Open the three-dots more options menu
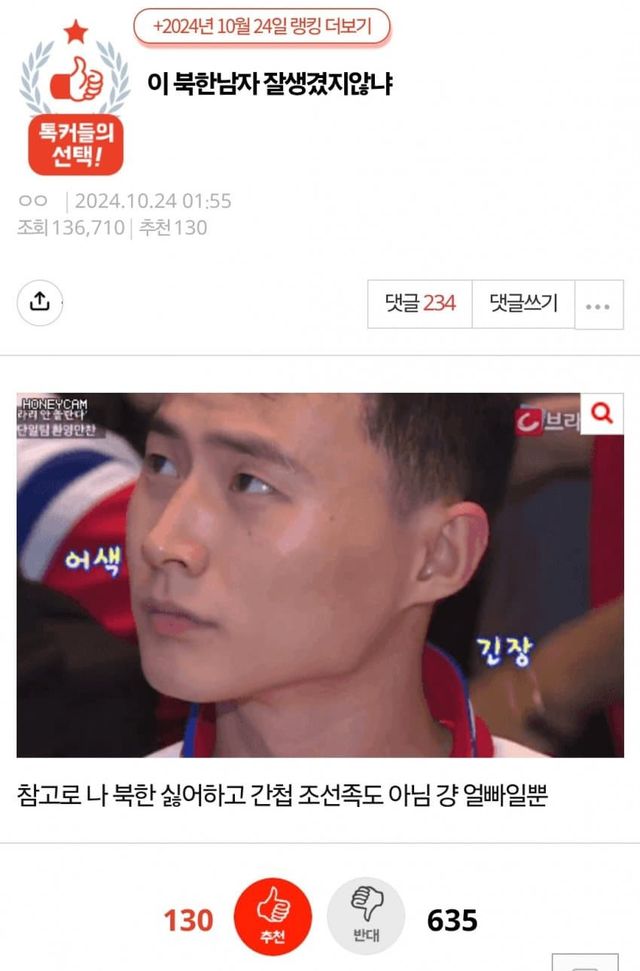Screen dimensions: 640x971 (598, 305)
